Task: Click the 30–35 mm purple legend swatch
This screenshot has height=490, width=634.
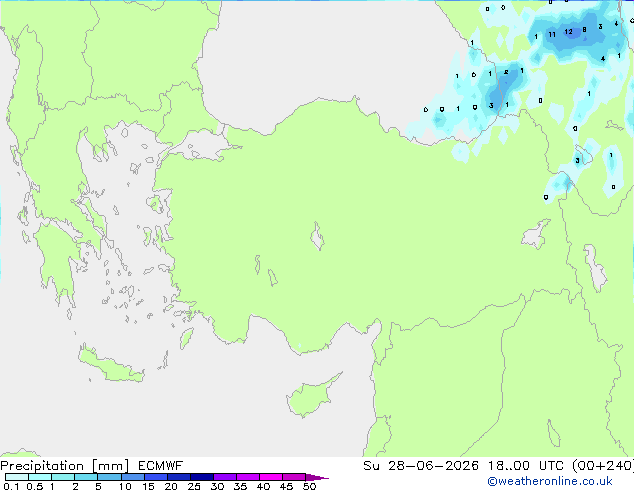Action: pyautogui.click(x=225, y=477)
